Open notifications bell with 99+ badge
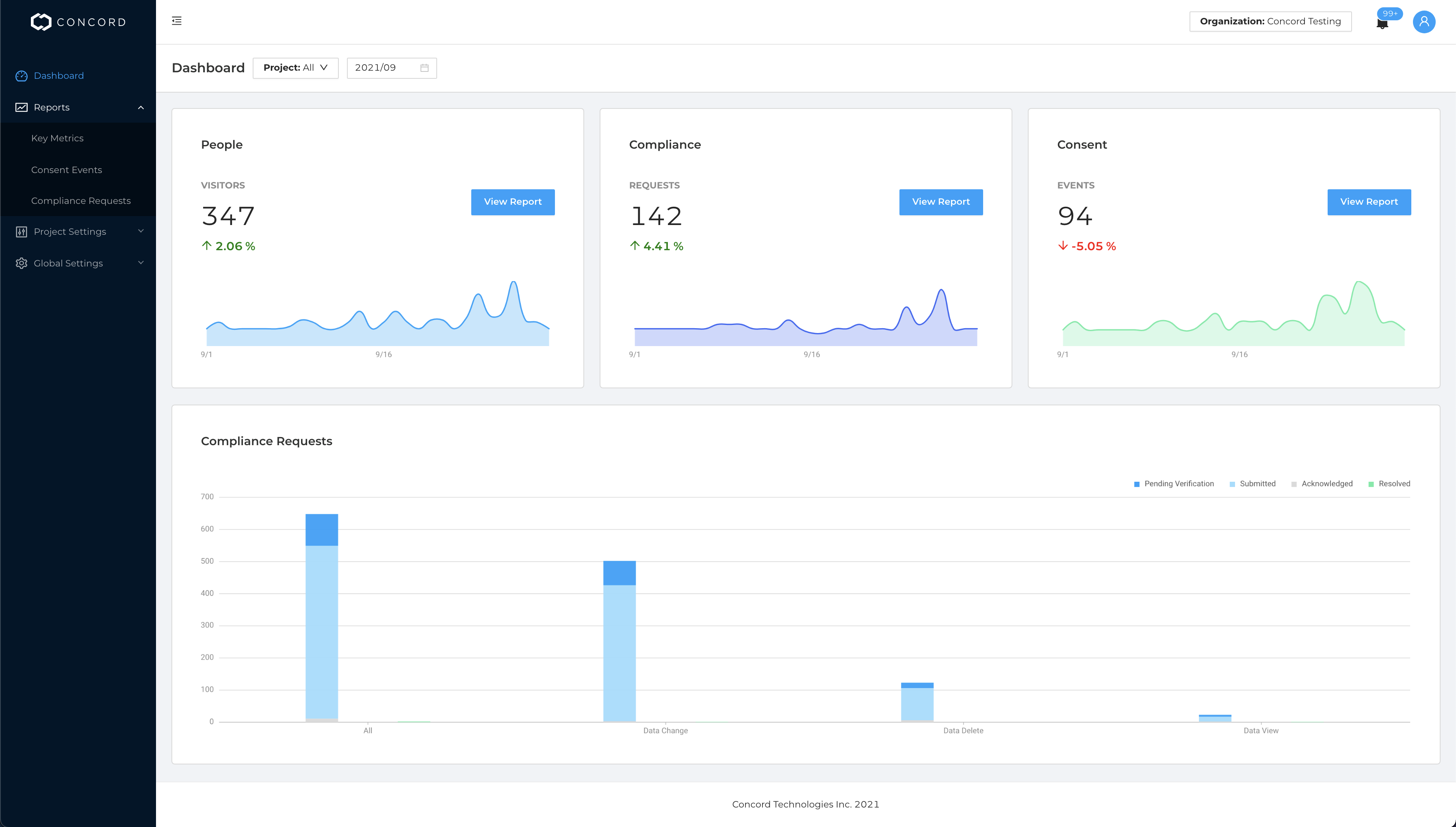 [1382, 23]
